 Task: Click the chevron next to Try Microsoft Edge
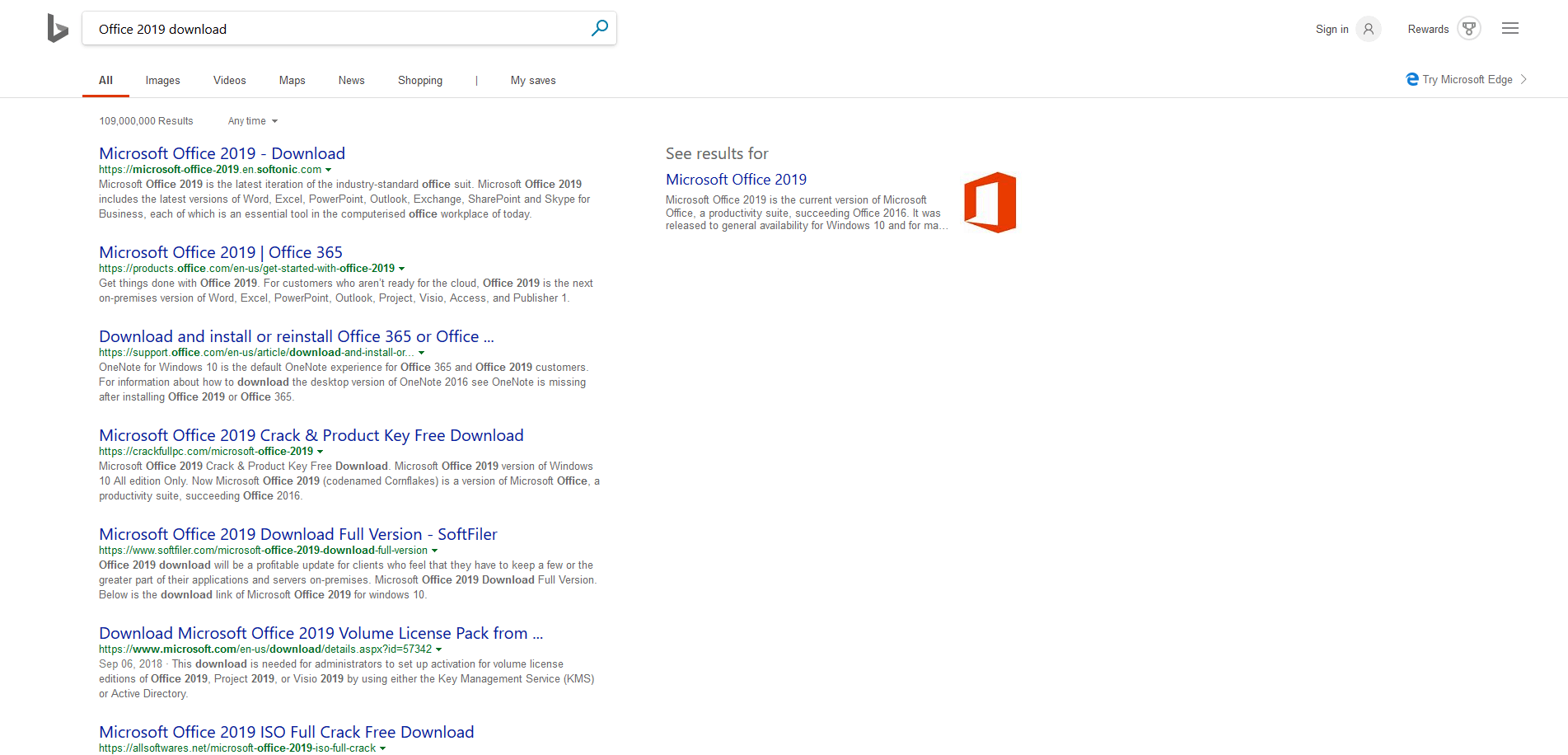[1524, 79]
